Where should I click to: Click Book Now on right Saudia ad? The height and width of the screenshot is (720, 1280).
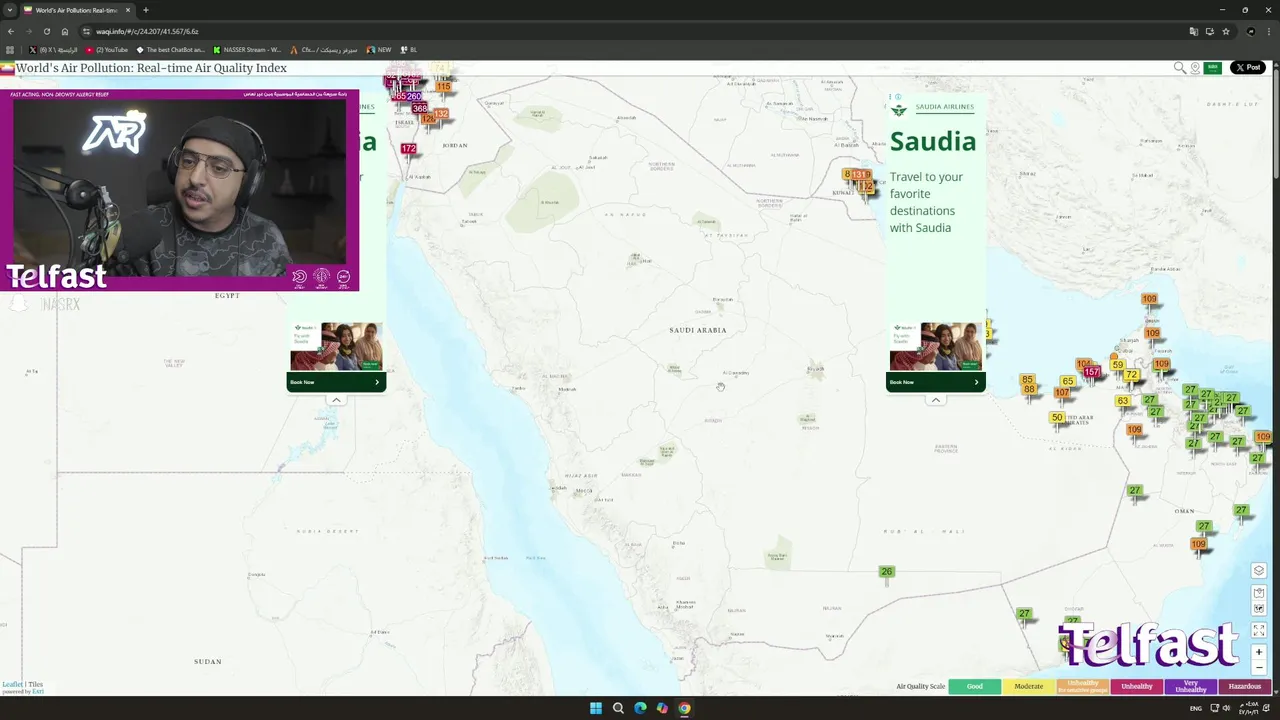pyautogui.click(x=935, y=382)
